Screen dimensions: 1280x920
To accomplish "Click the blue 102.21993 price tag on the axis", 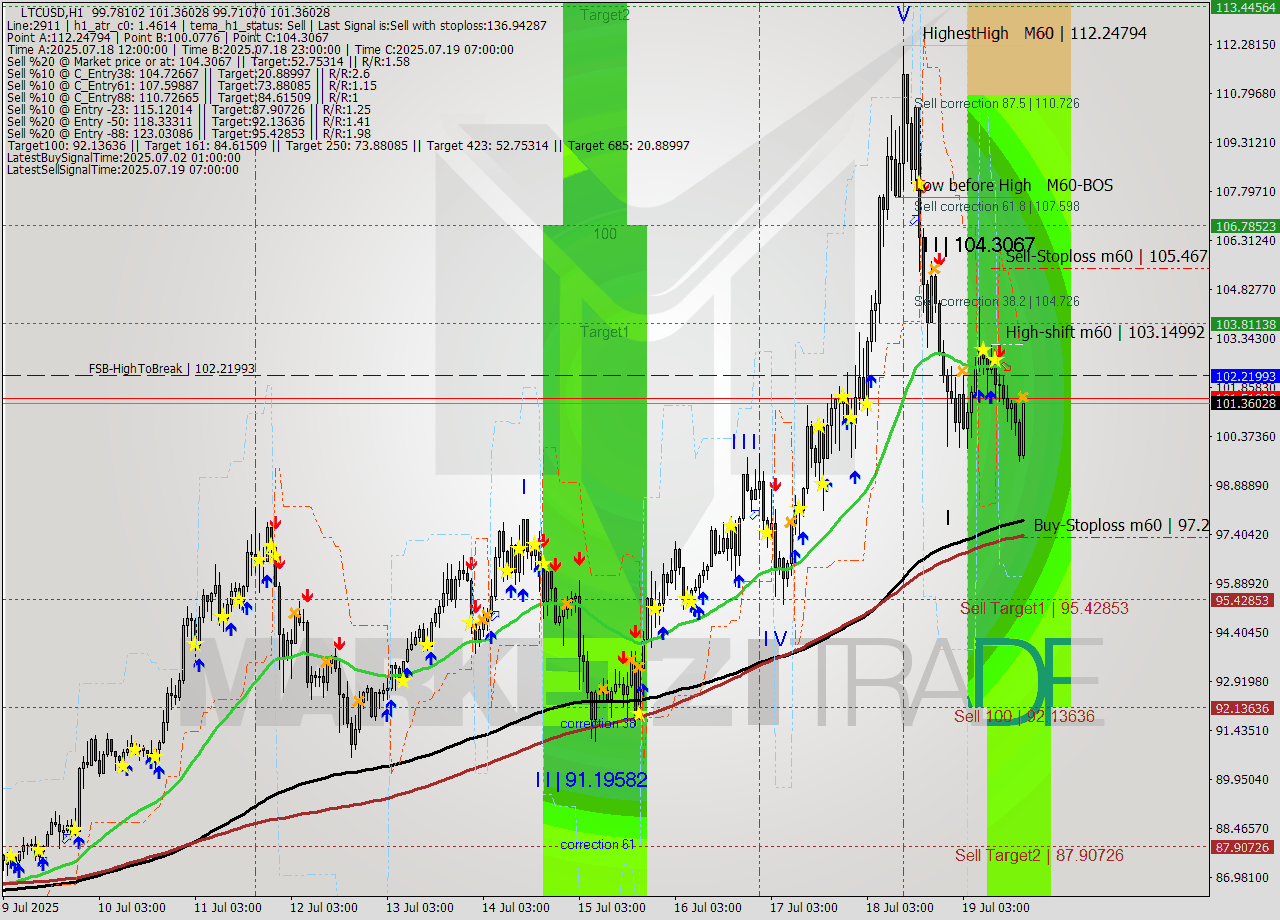I will 1243,377.
